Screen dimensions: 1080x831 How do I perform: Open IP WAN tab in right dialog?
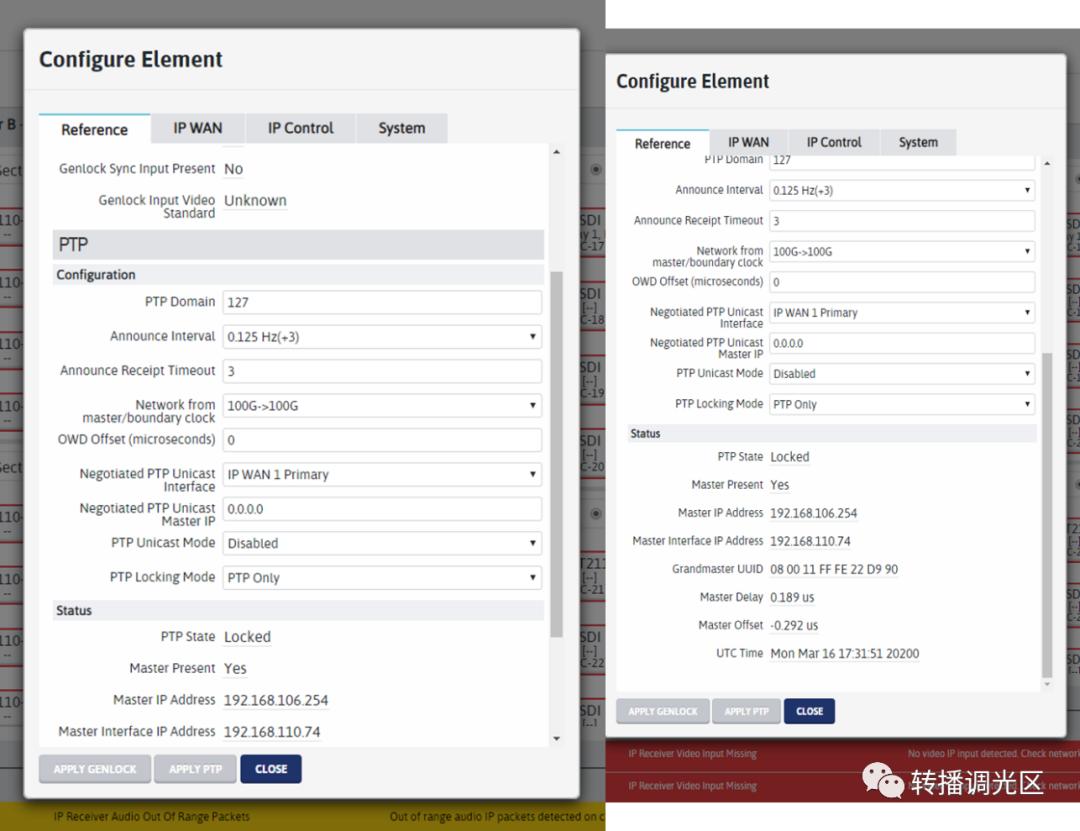point(749,142)
